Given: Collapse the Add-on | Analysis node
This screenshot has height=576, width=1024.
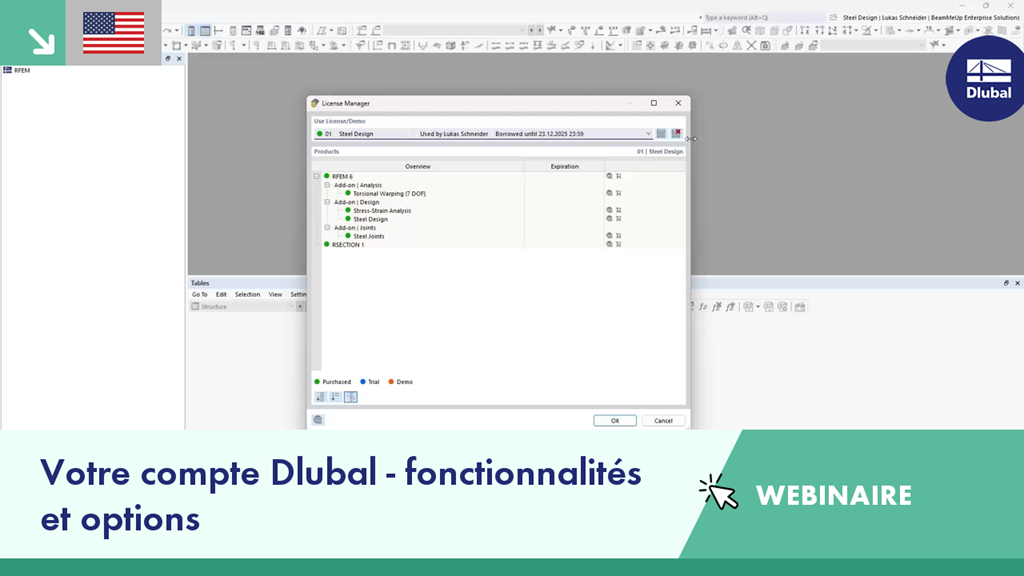Looking at the screenshot, I should (x=327, y=185).
